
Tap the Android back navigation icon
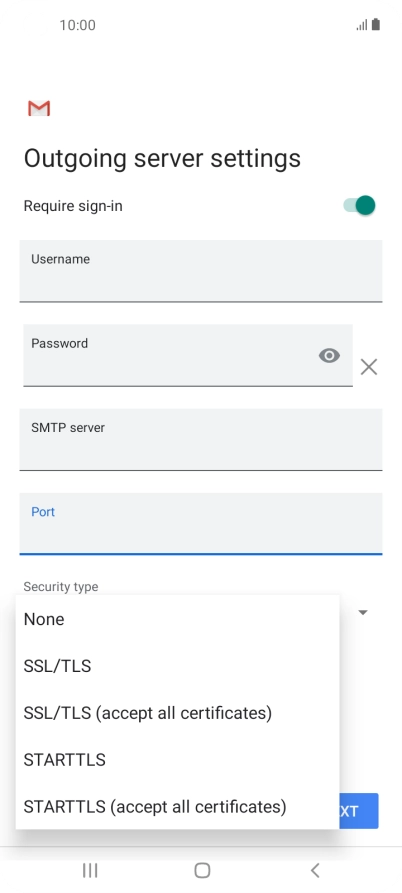(315, 870)
